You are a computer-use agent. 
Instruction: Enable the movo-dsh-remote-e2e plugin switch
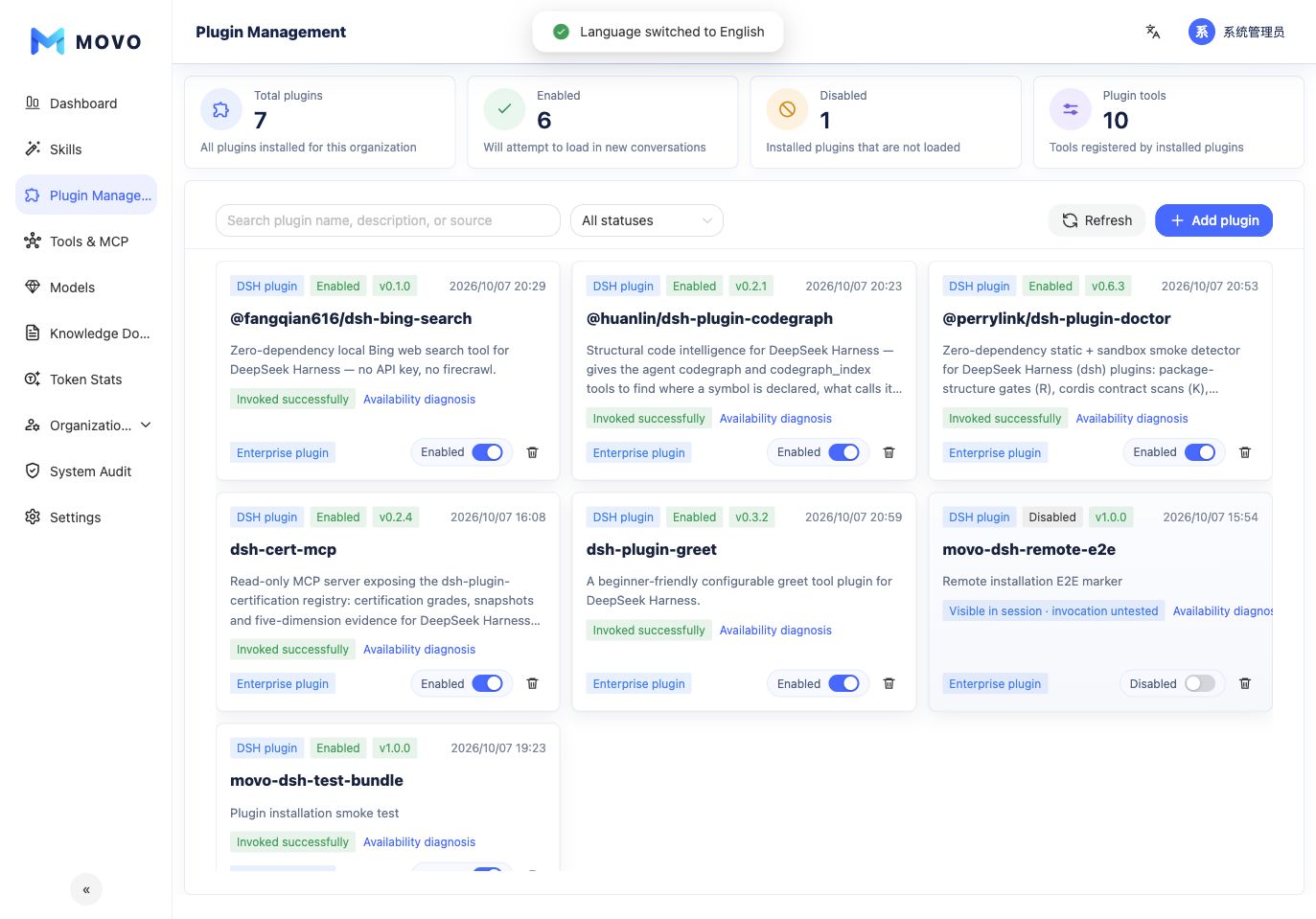point(1200,683)
